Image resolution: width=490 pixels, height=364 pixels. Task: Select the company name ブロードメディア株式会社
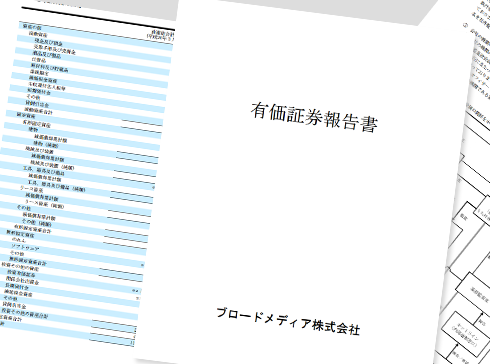(x=288, y=322)
